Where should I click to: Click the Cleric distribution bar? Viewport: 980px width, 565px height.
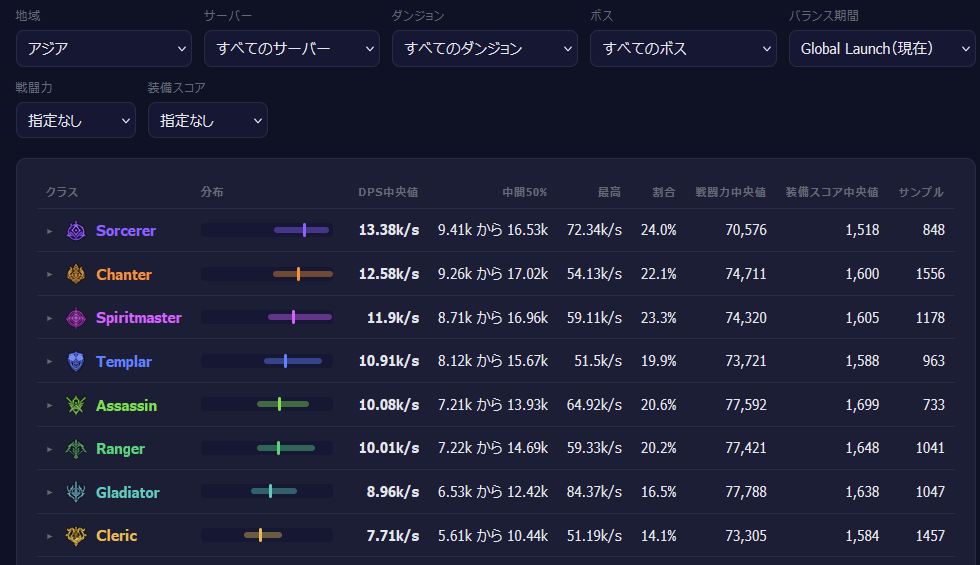pyautogui.click(x=267, y=535)
